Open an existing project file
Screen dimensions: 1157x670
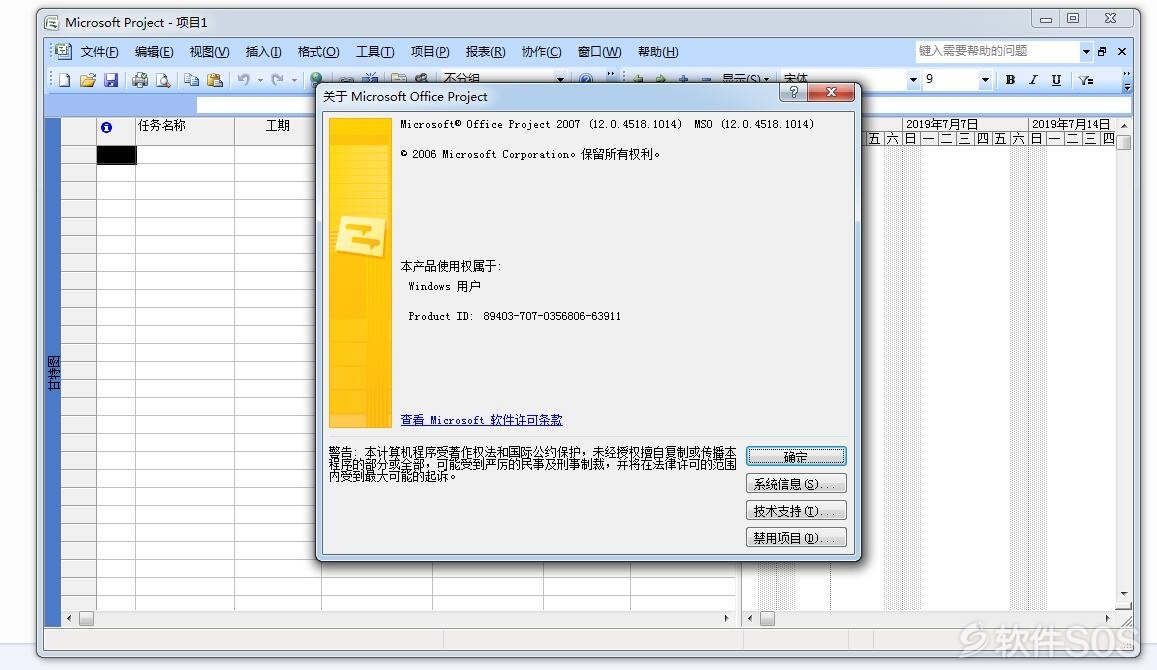point(88,80)
